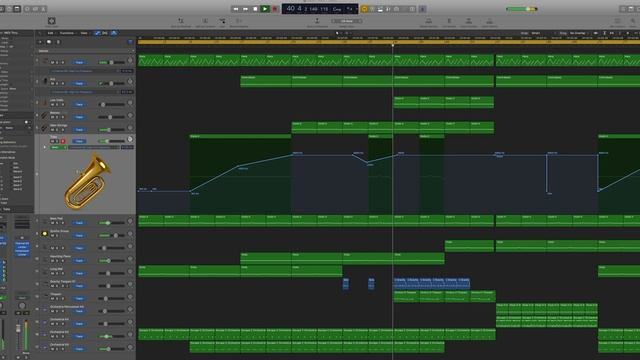Click the Stop transport button
The height and width of the screenshot is (360, 640).
(255, 9)
